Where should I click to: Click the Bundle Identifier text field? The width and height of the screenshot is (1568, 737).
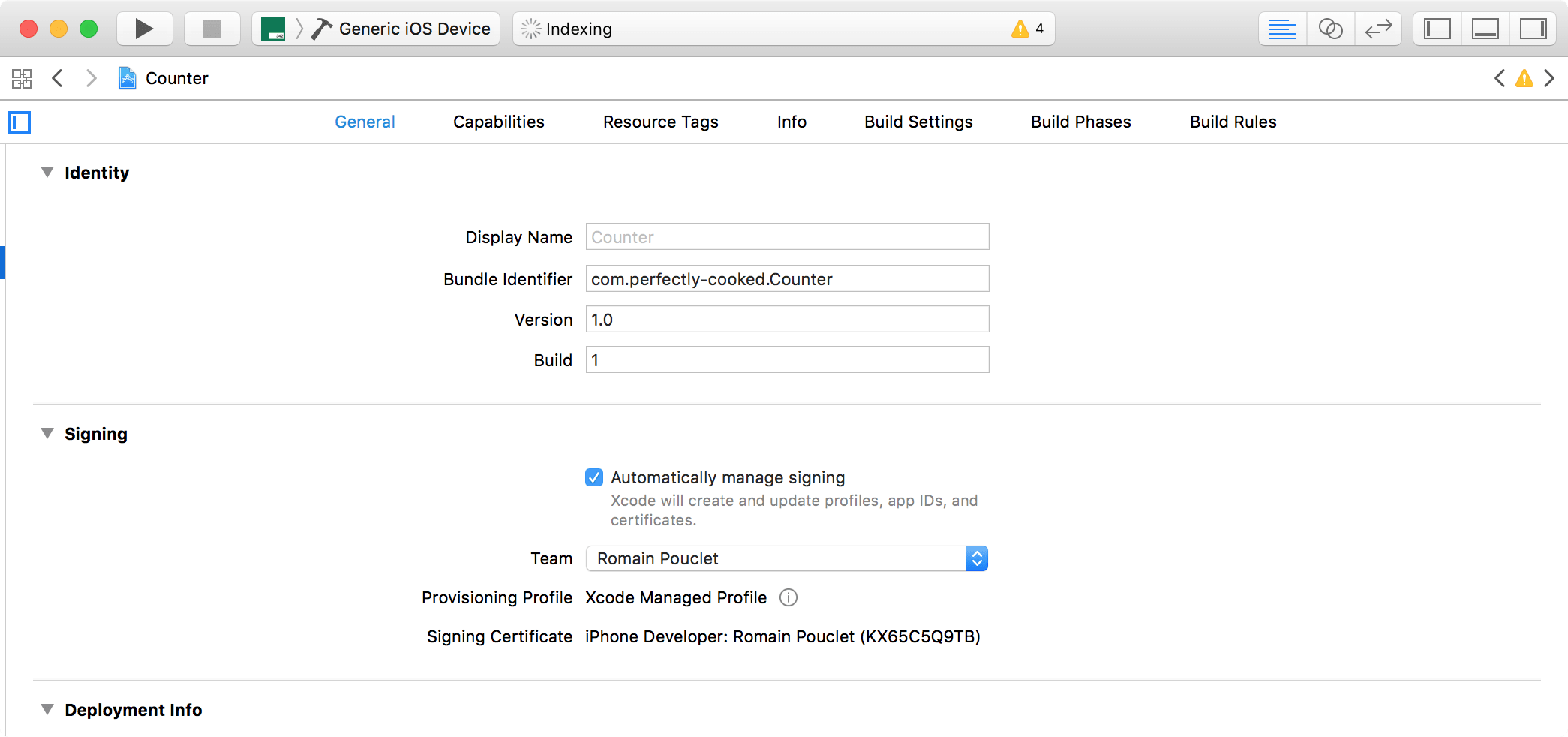coord(787,279)
